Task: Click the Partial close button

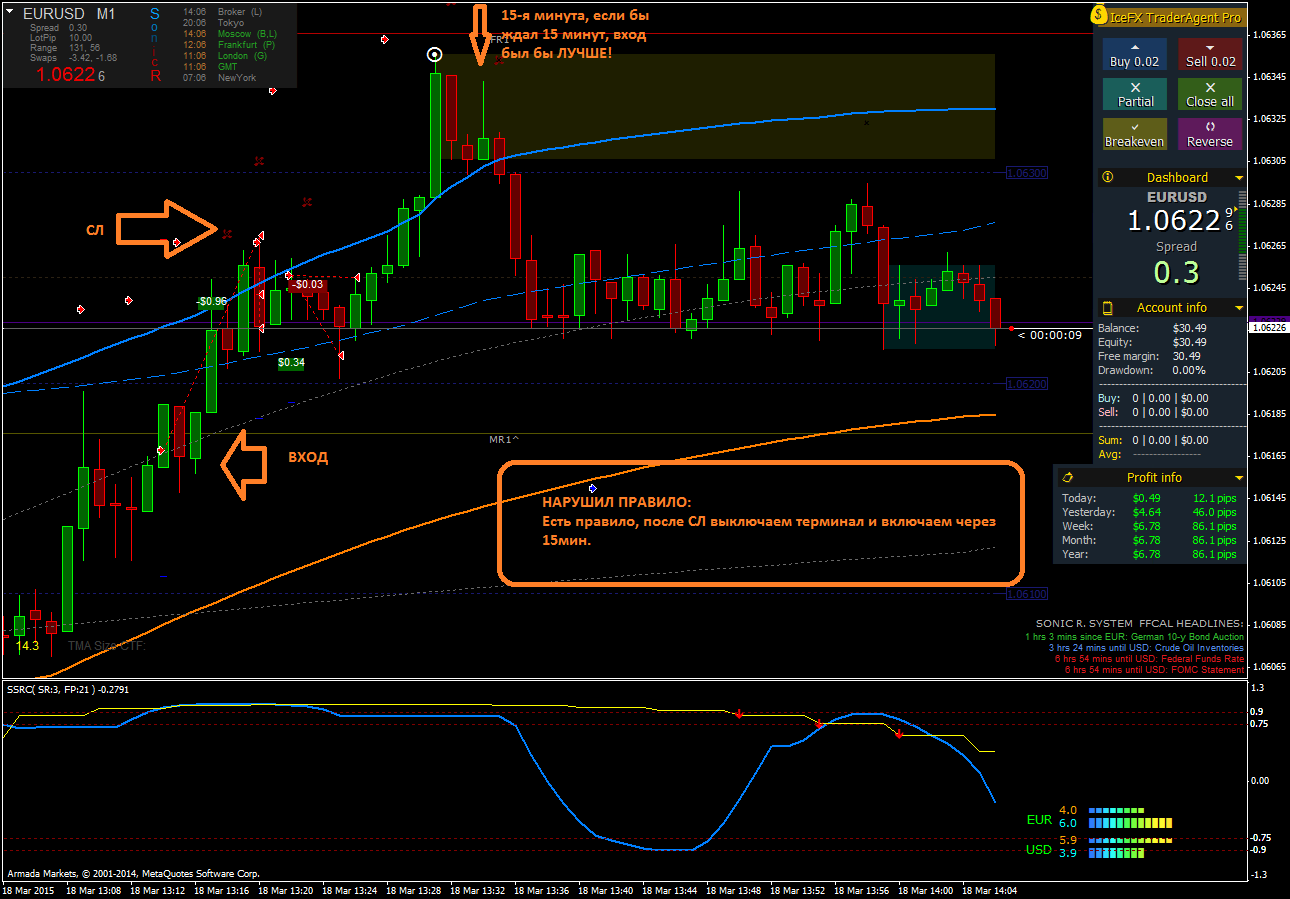Action: tap(1134, 94)
